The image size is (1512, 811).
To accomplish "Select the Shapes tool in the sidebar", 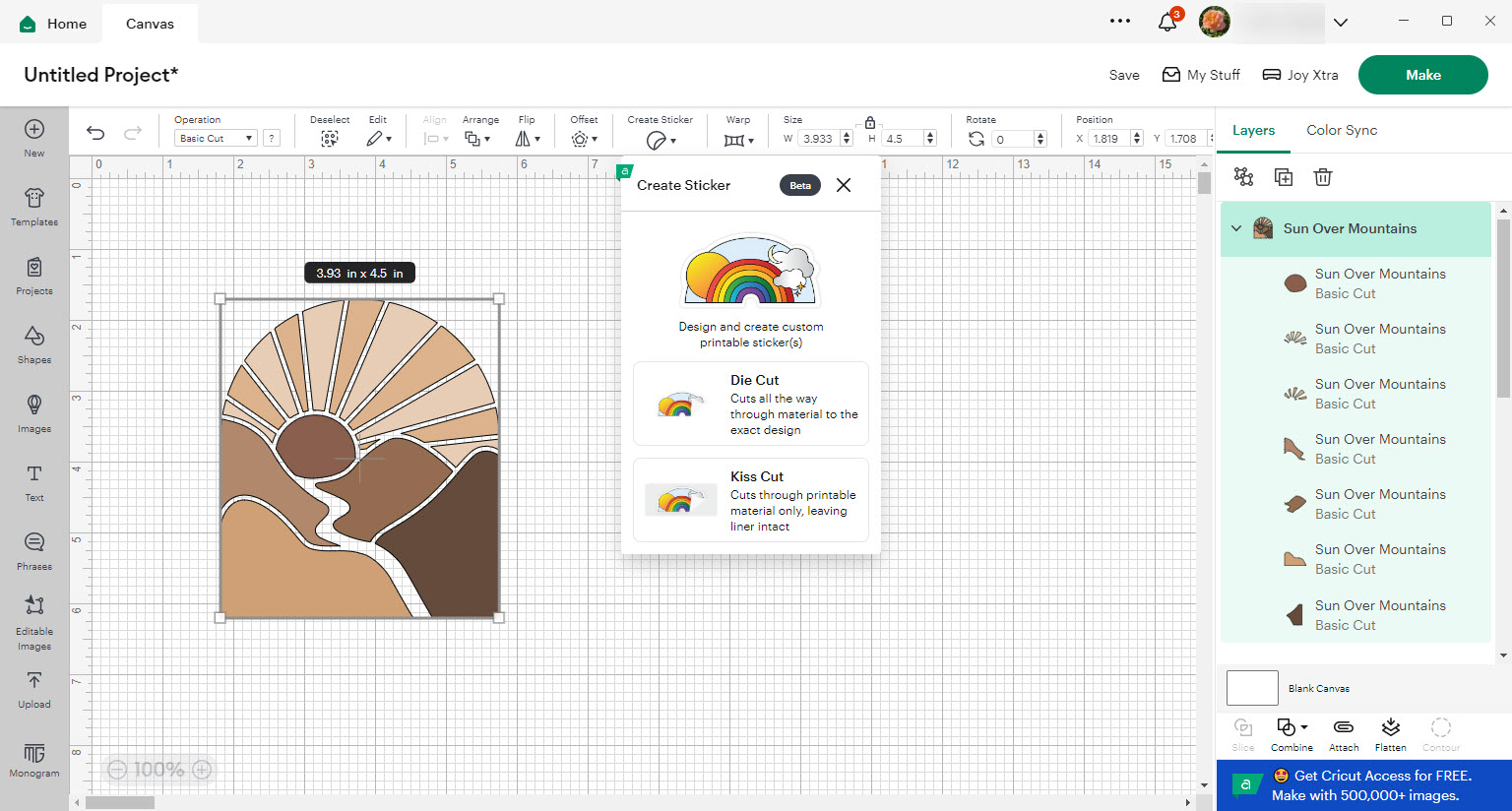I will coord(33,345).
